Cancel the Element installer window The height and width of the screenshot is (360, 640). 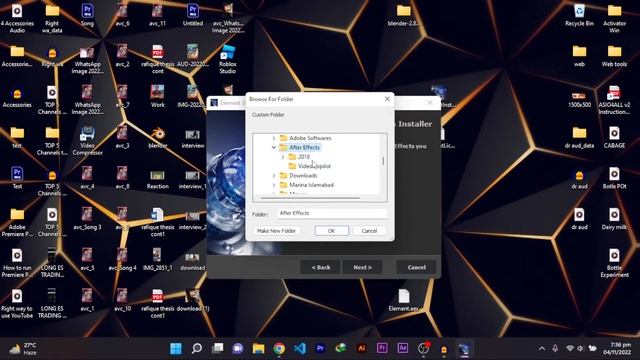pos(416,267)
